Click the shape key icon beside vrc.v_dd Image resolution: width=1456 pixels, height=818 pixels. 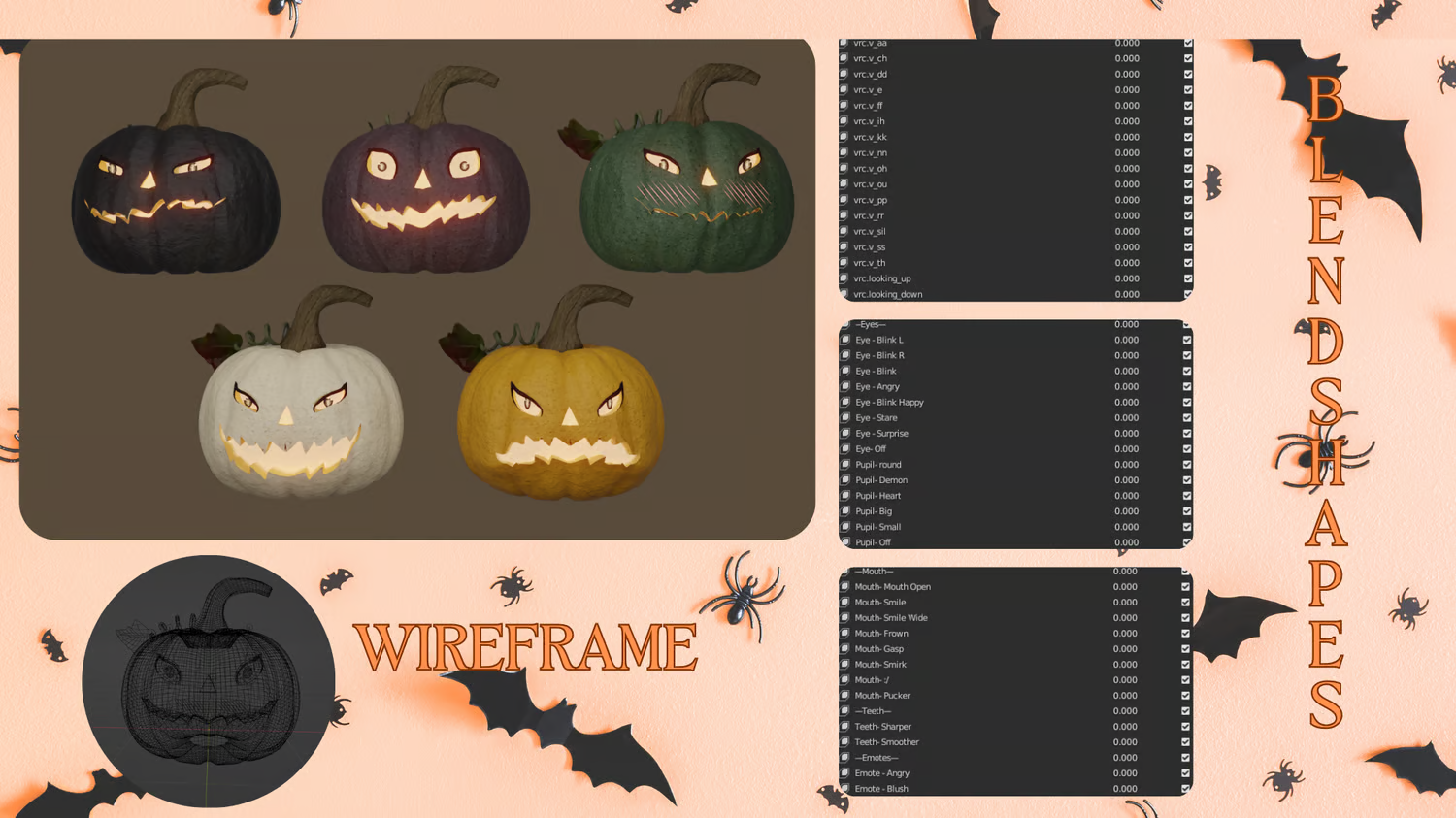(844, 74)
